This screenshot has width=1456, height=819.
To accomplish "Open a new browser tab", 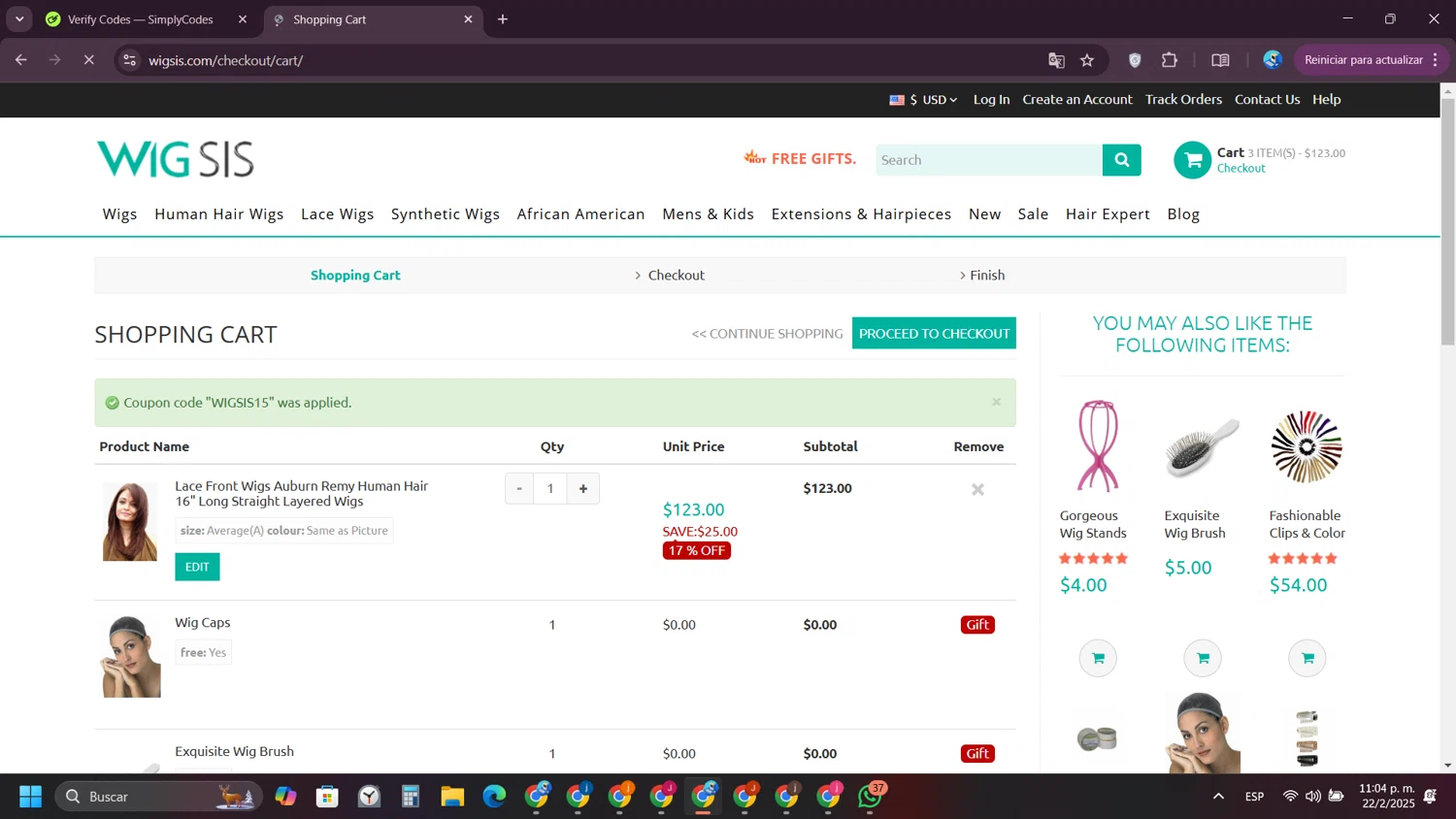I will coord(503,19).
